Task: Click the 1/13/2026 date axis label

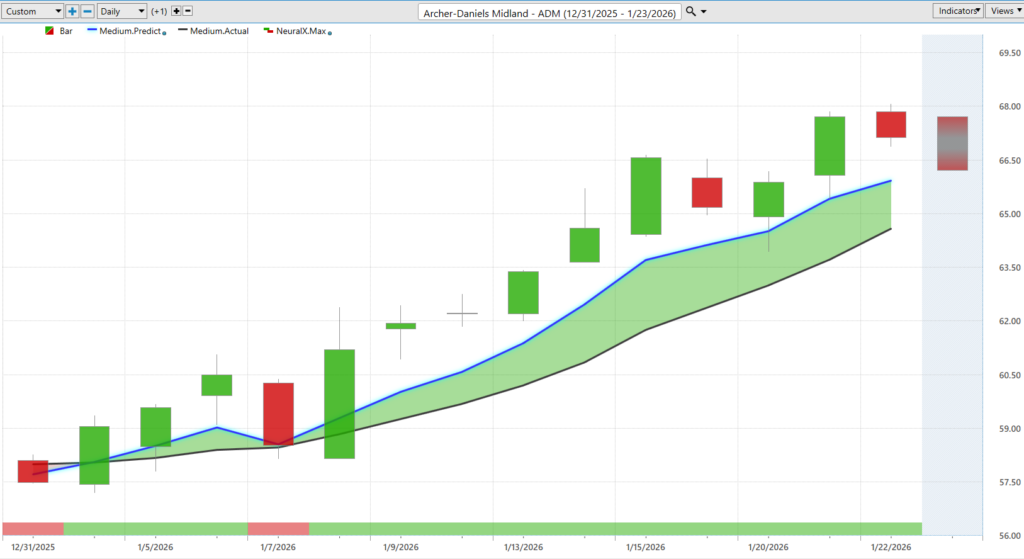Action: [523, 547]
